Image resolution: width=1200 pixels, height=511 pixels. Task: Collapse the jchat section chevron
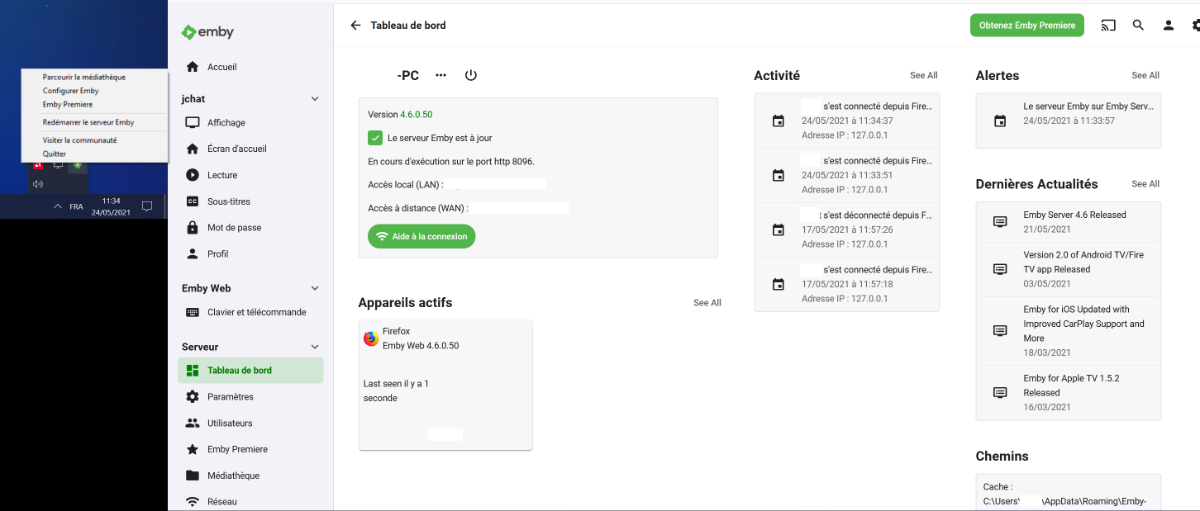pos(315,99)
